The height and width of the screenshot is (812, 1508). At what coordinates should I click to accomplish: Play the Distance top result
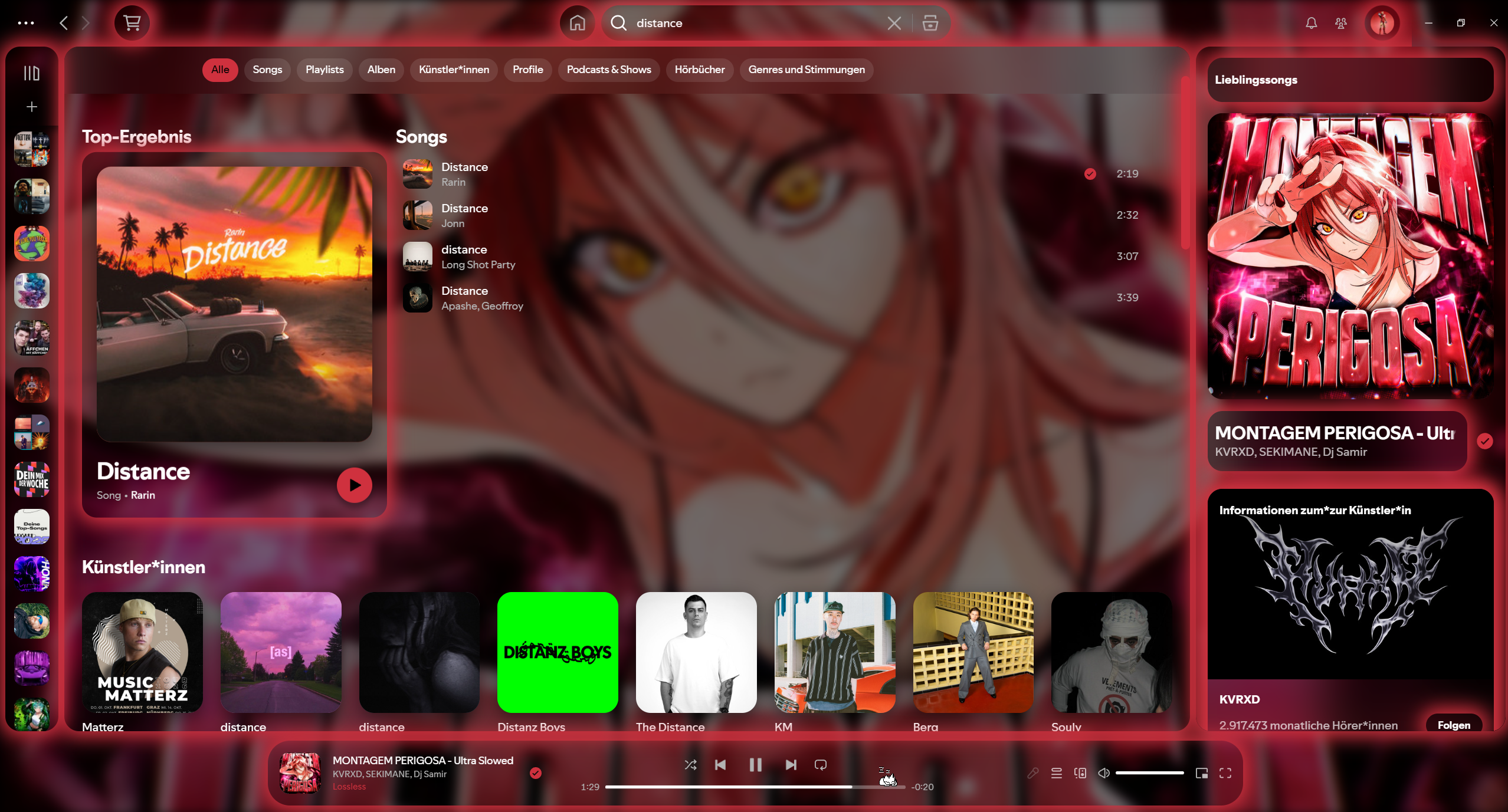tap(354, 485)
